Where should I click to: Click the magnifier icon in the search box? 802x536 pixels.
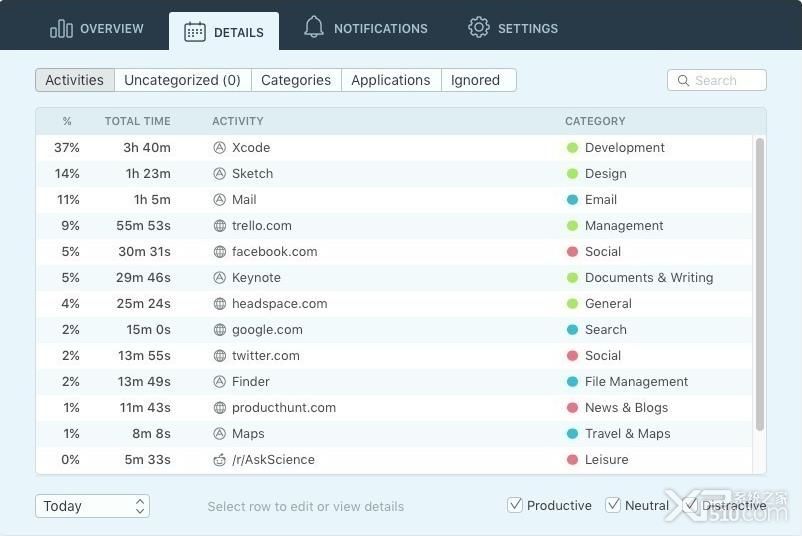coord(683,80)
